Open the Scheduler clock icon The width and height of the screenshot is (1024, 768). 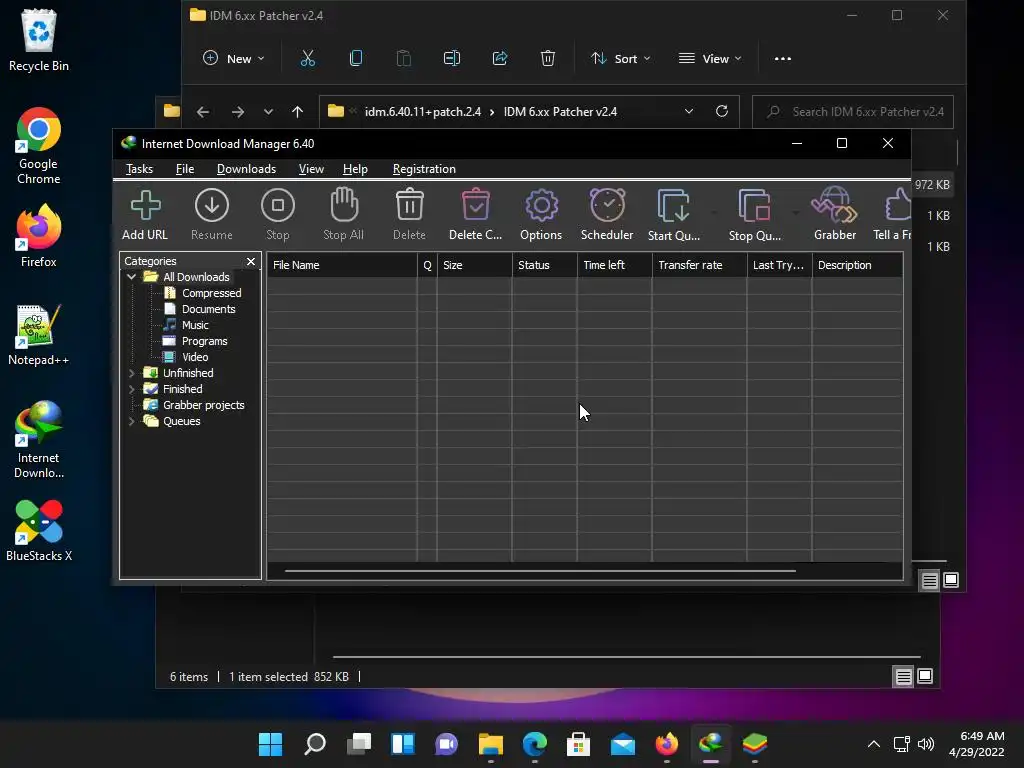click(607, 204)
